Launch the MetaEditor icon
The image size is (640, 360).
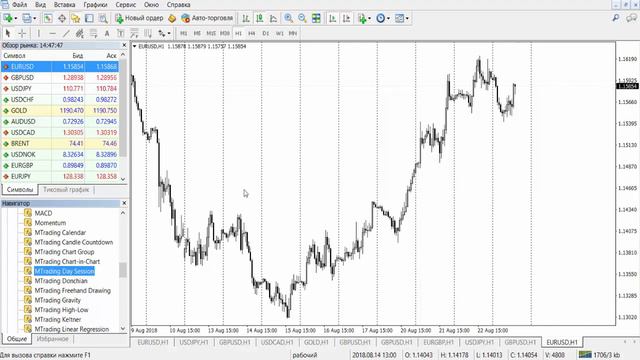pyautogui.click(x=172, y=18)
